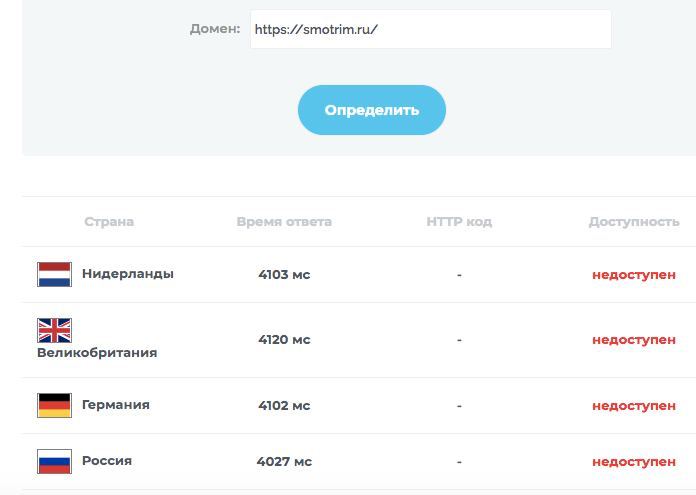Select the Нидерланды country name
Image resolution: width=696 pixels, height=495 pixels.
(x=128, y=274)
